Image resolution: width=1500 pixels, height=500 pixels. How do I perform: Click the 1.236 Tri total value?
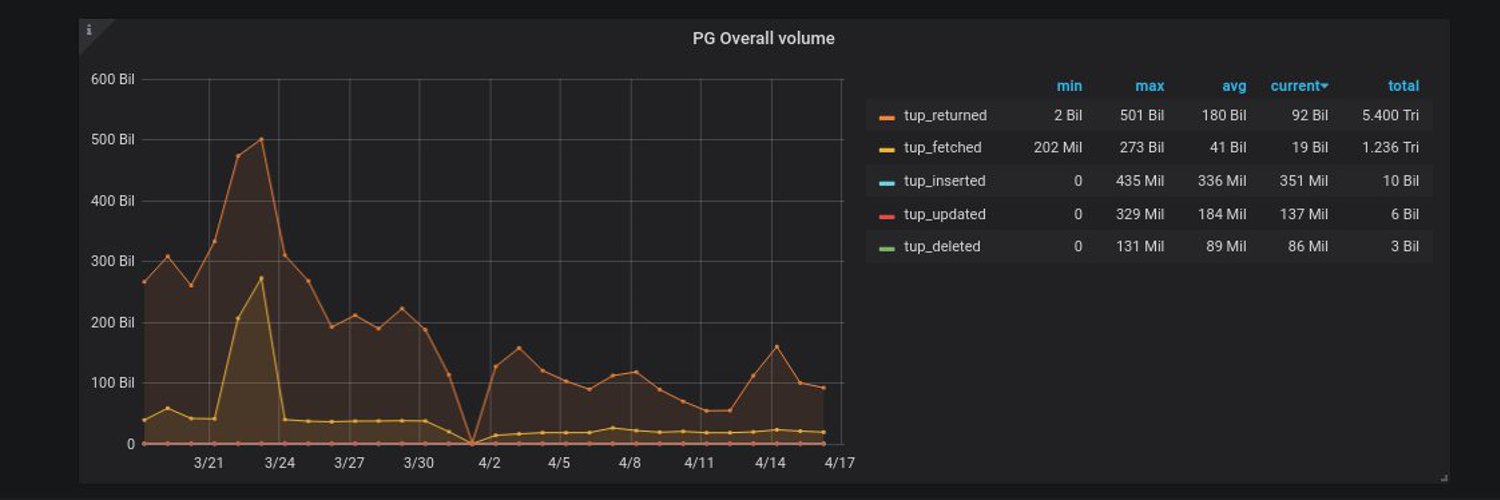1390,148
